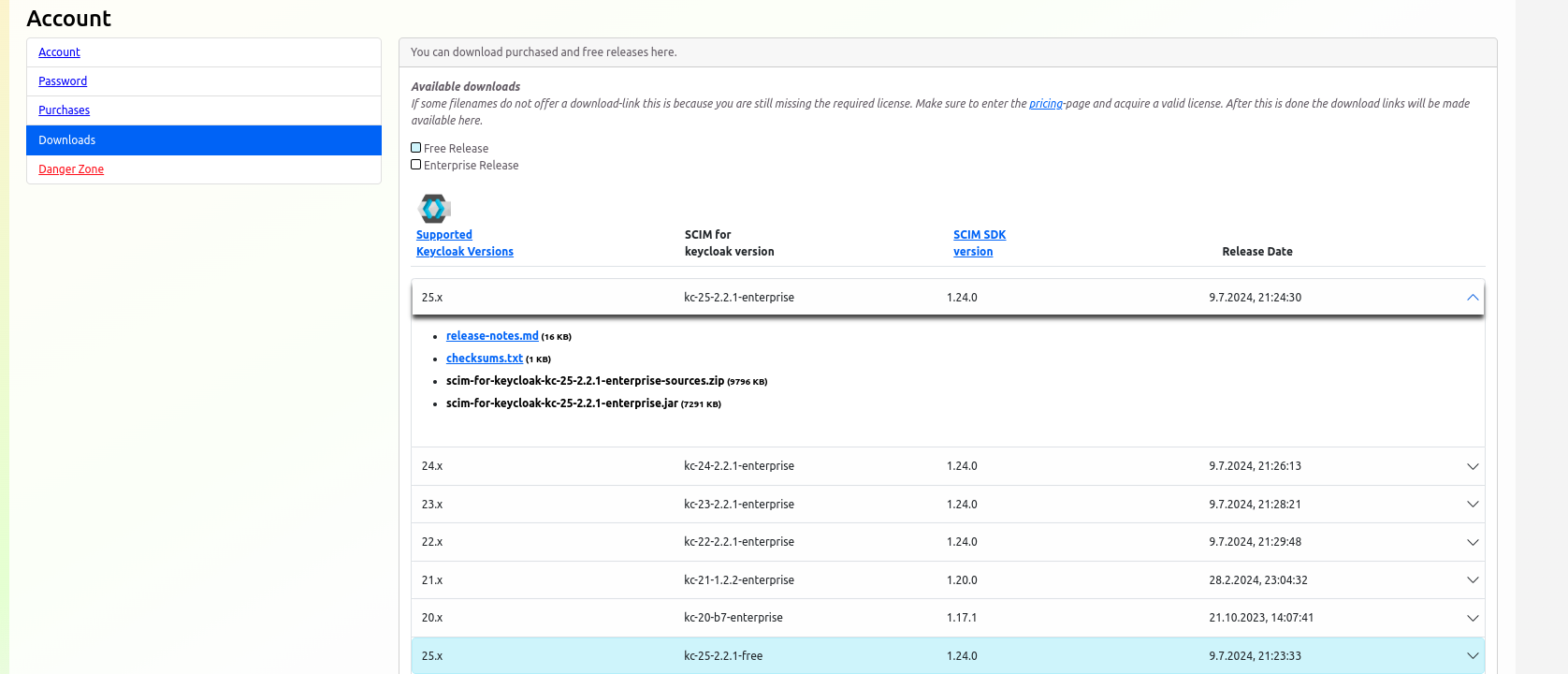
Task: Expand the kc-22-2.2.1-enterprise row chevron
Action: [1472, 542]
